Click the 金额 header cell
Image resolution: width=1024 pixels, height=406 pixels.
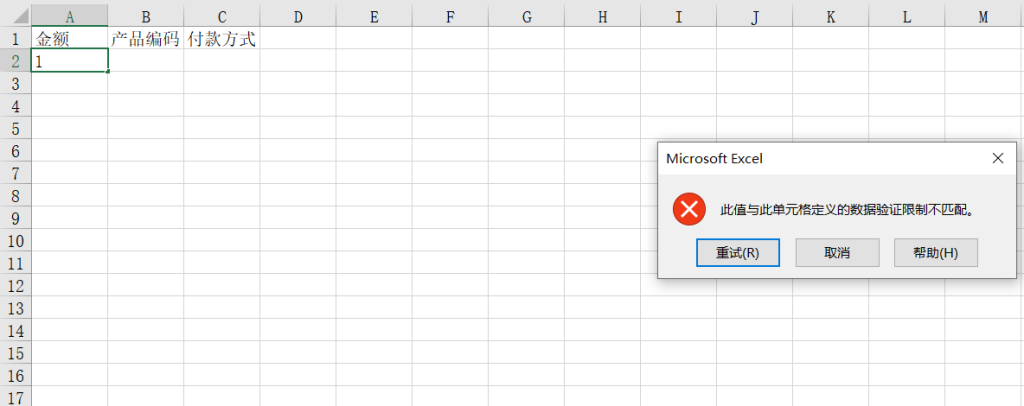click(70, 39)
